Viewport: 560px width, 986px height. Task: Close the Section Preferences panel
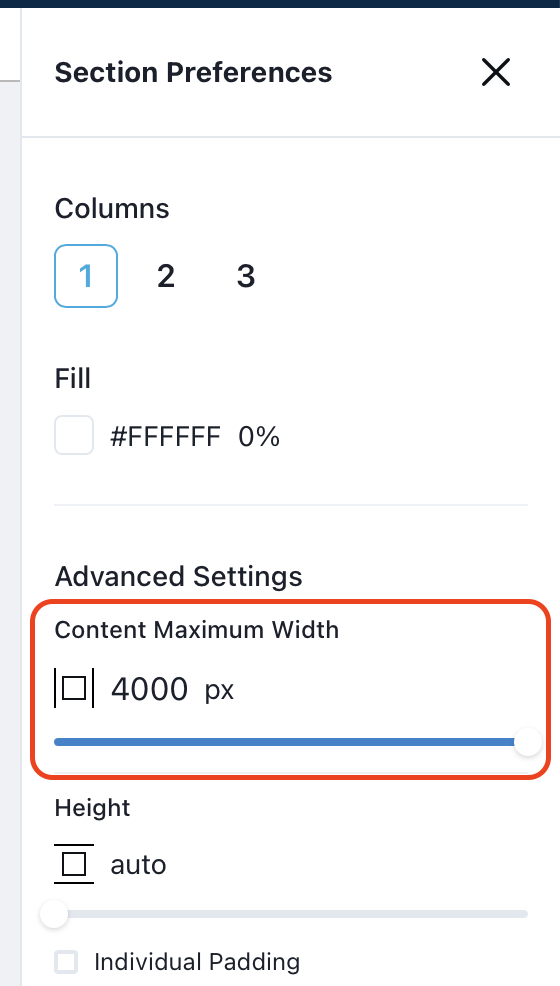(x=496, y=72)
